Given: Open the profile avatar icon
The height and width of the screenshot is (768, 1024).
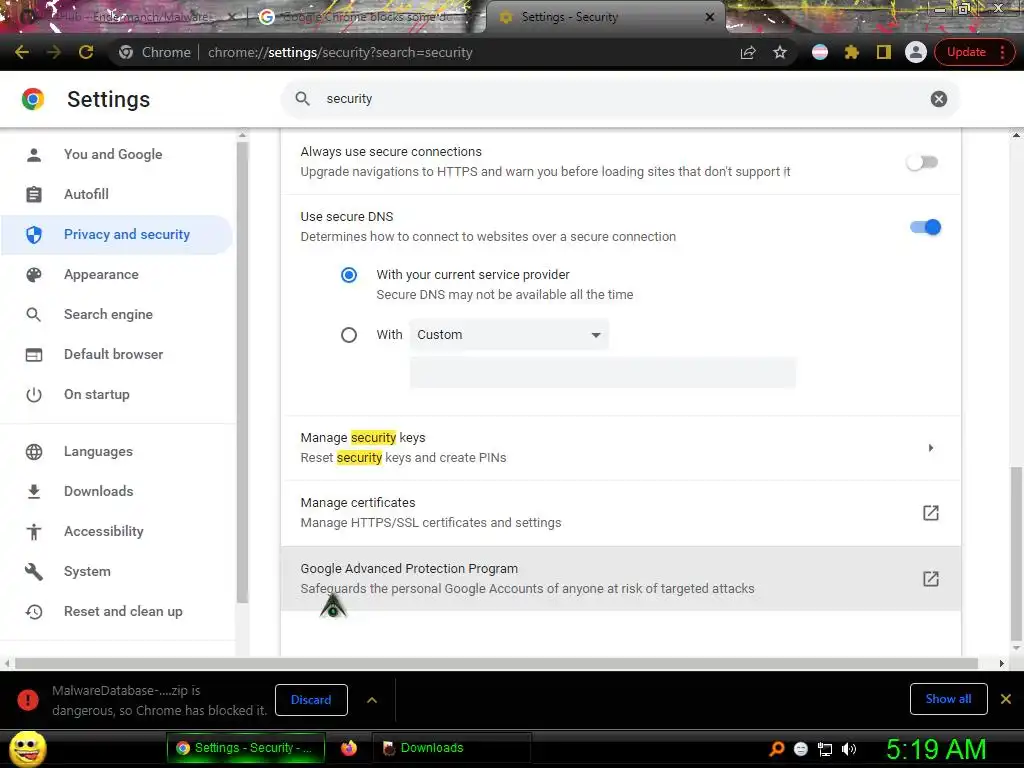Looking at the screenshot, I should click(916, 52).
